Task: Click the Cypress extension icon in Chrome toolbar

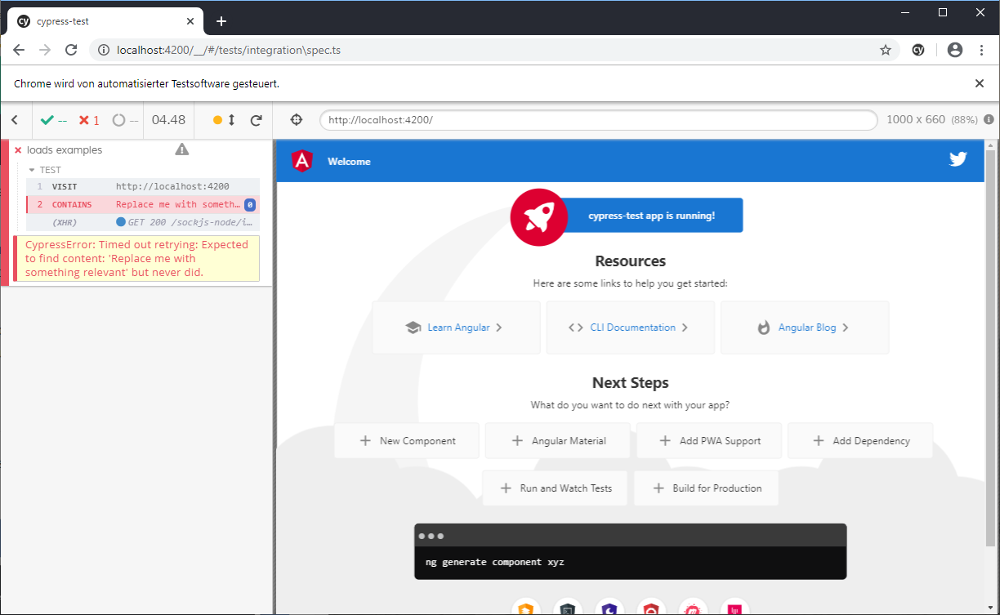Action: [x=918, y=50]
